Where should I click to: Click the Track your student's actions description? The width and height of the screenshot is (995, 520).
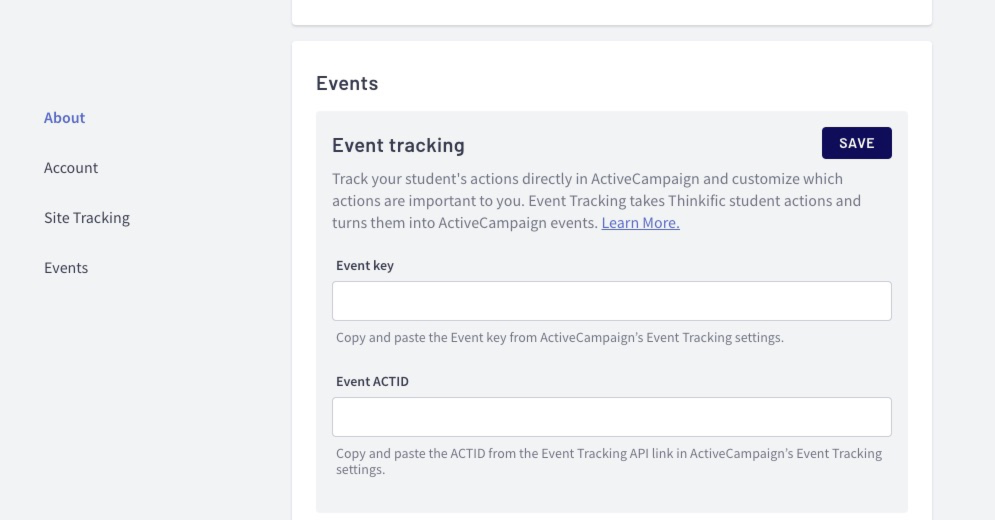pos(596,201)
